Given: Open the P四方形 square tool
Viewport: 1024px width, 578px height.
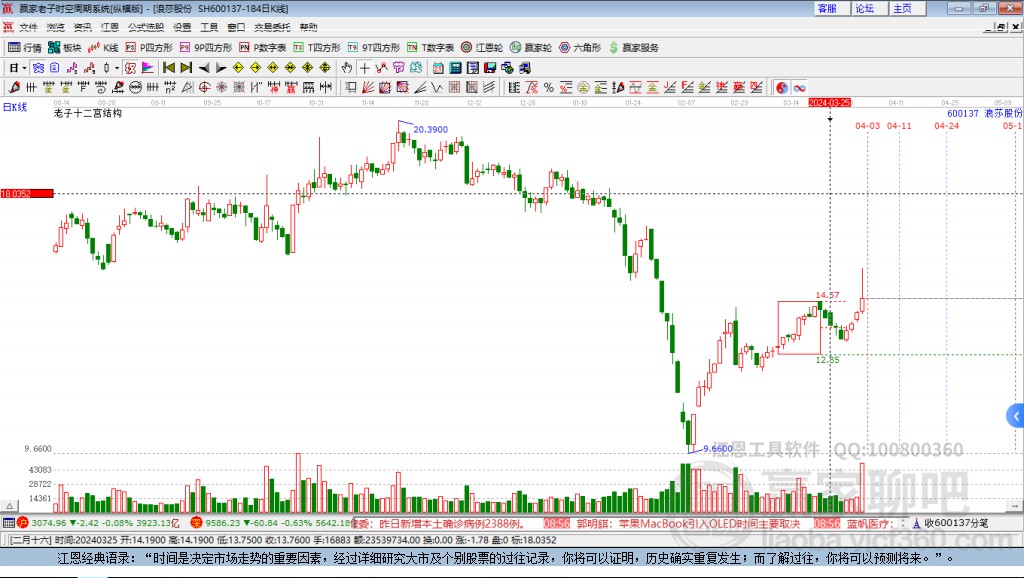Looking at the screenshot, I should coord(149,48).
